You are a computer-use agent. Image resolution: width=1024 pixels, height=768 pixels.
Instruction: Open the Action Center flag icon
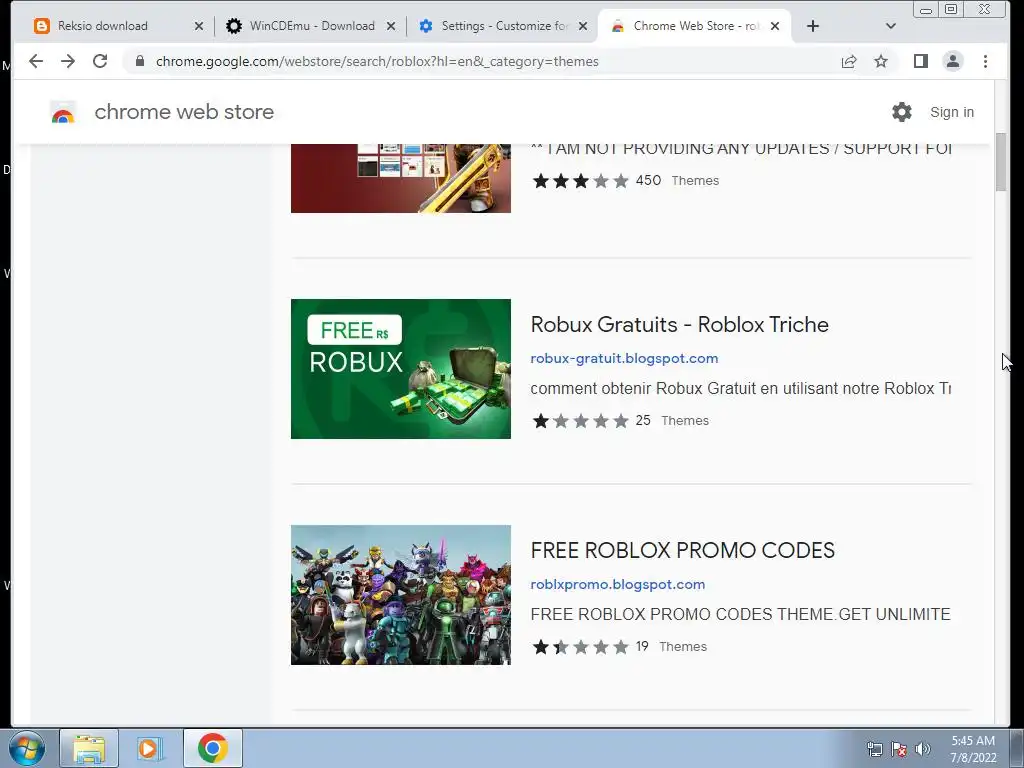(x=899, y=749)
